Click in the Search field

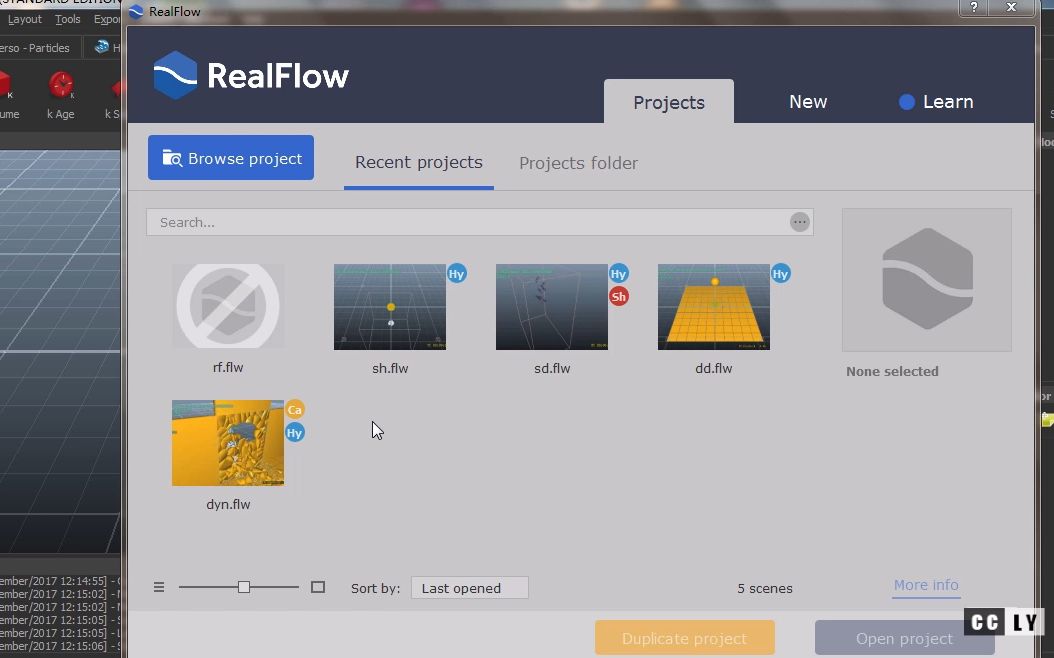tap(480, 222)
